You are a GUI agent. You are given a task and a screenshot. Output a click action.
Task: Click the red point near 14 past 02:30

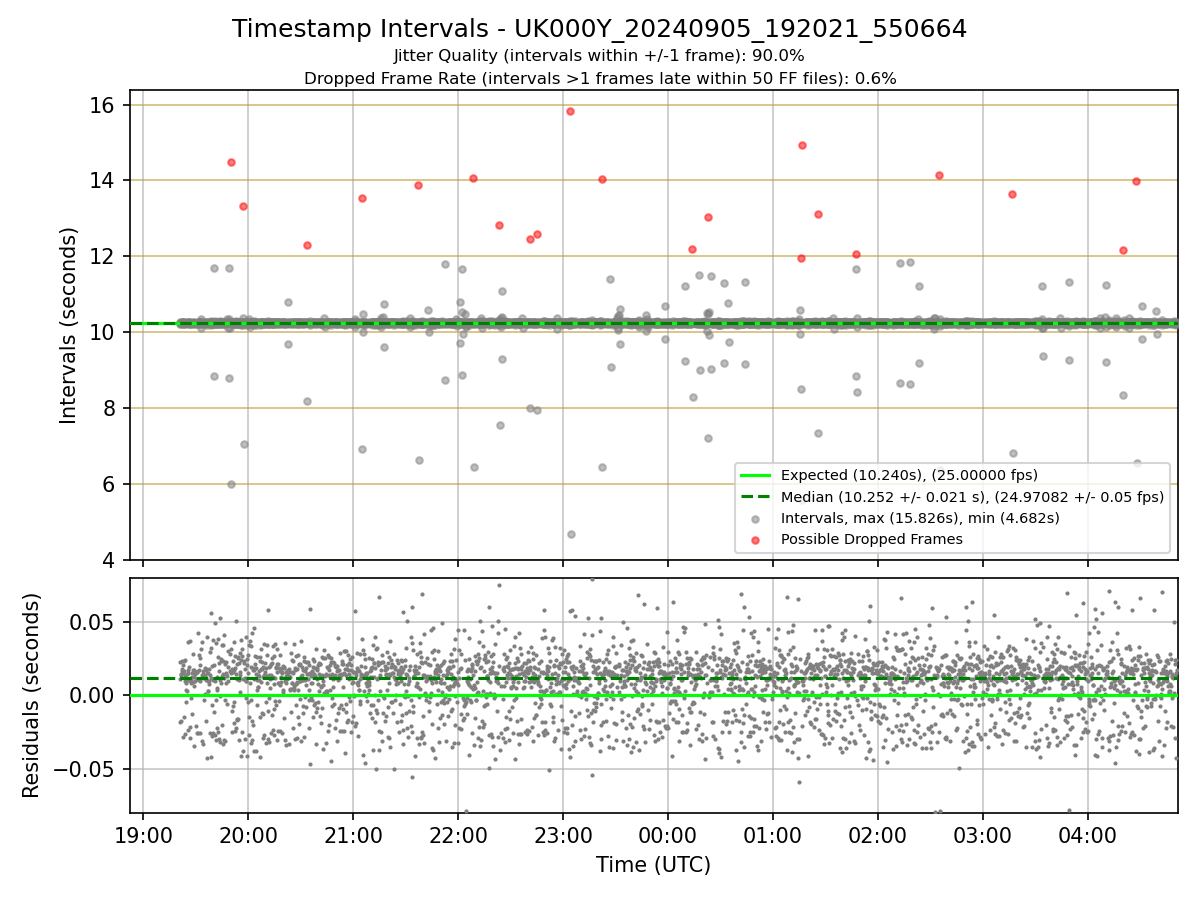coord(939,175)
